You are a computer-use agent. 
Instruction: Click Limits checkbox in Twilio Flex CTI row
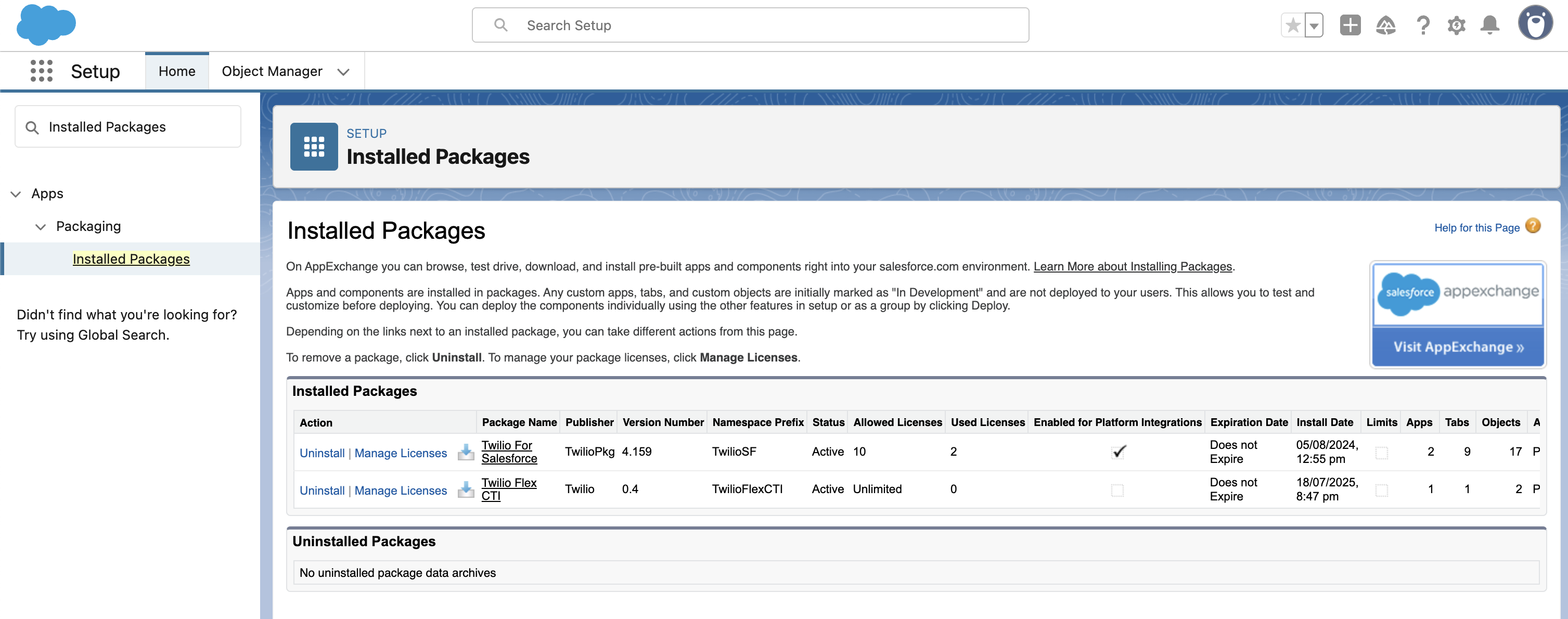click(1381, 490)
